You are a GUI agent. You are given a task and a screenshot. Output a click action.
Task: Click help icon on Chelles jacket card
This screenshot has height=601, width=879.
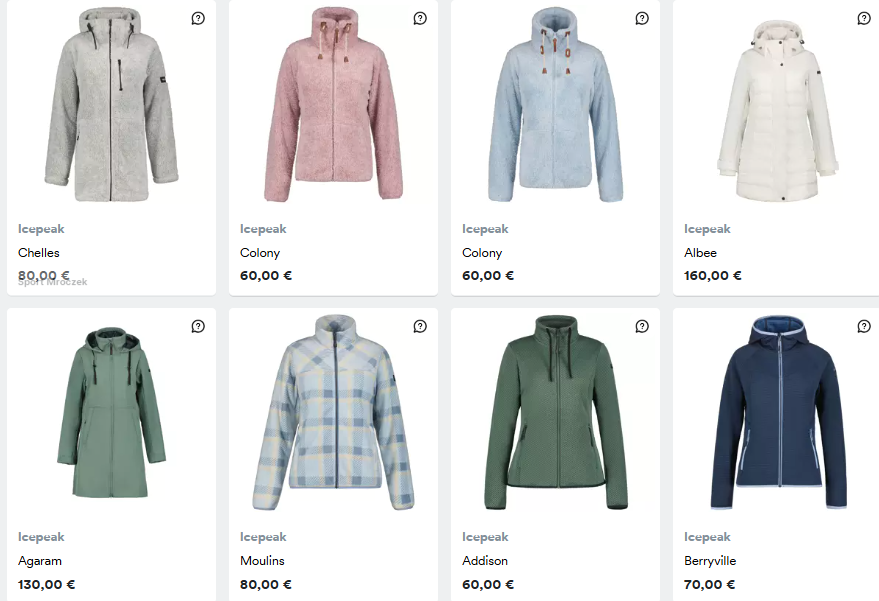coord(198,18)
